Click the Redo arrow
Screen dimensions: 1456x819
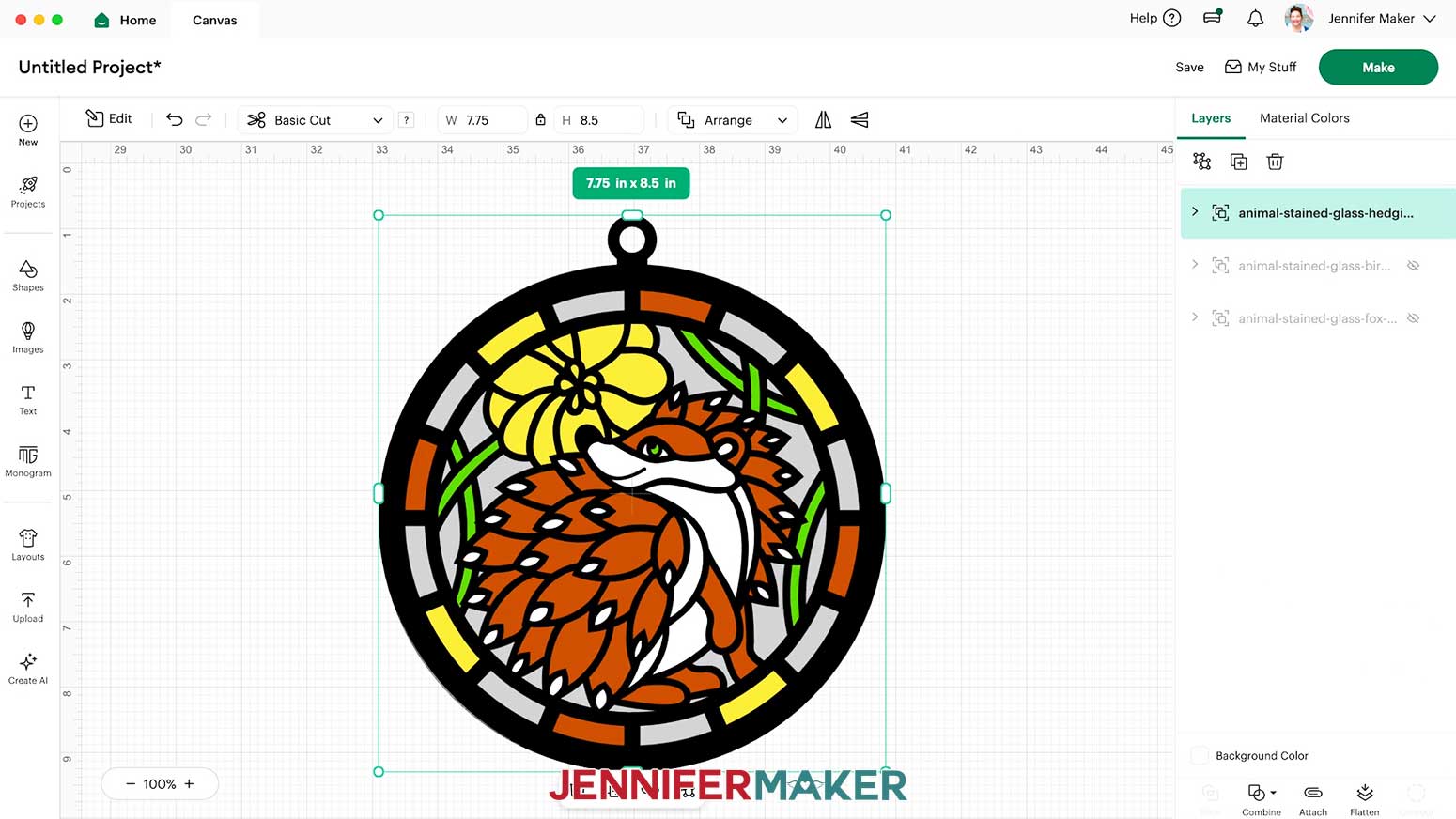point(204,119)
